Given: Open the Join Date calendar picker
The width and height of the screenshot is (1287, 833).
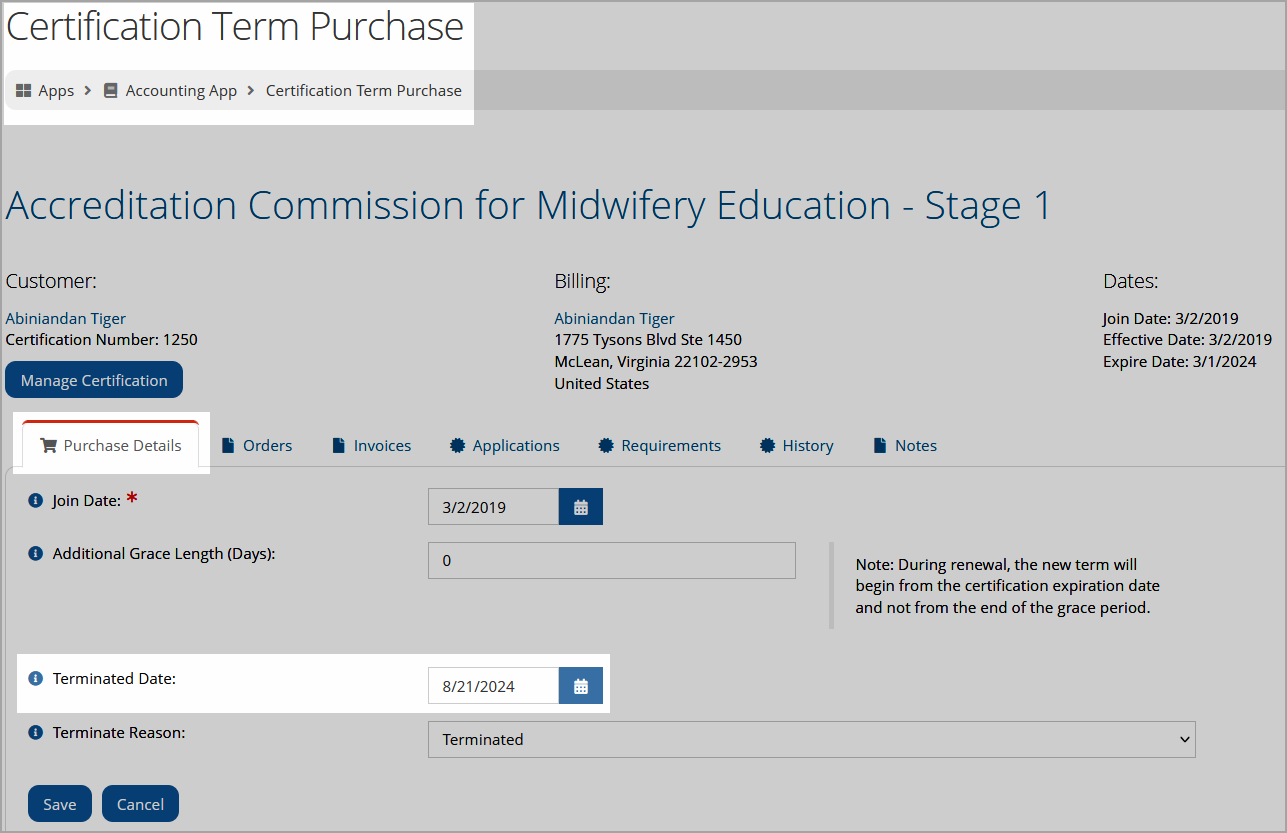Looking at the screenshot, I should tap(581, 507).
